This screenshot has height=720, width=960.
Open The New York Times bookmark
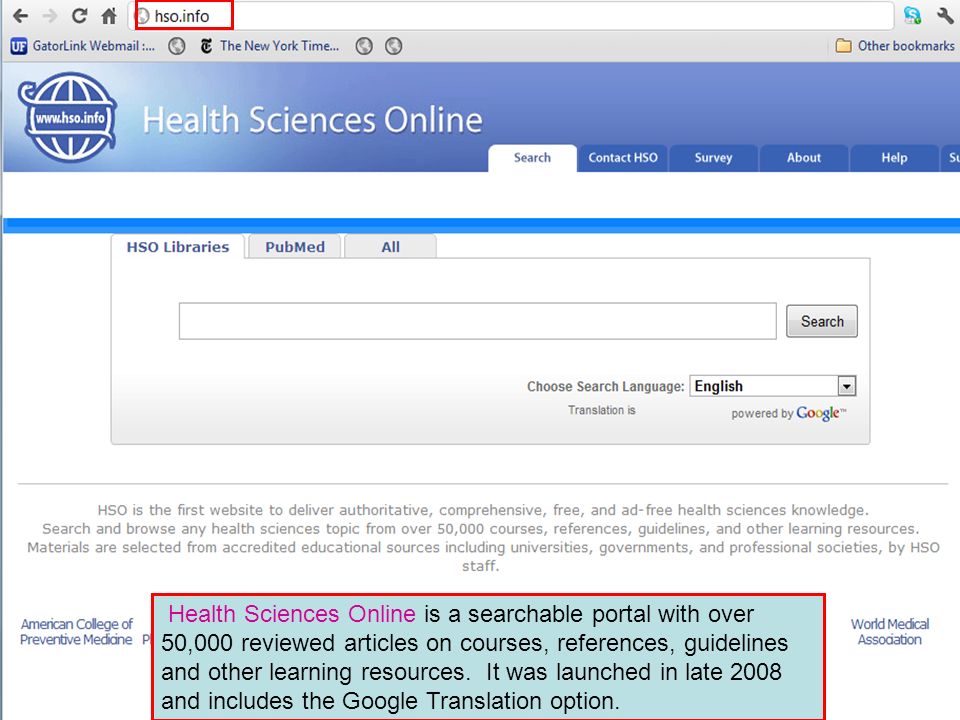pos(270,46)
